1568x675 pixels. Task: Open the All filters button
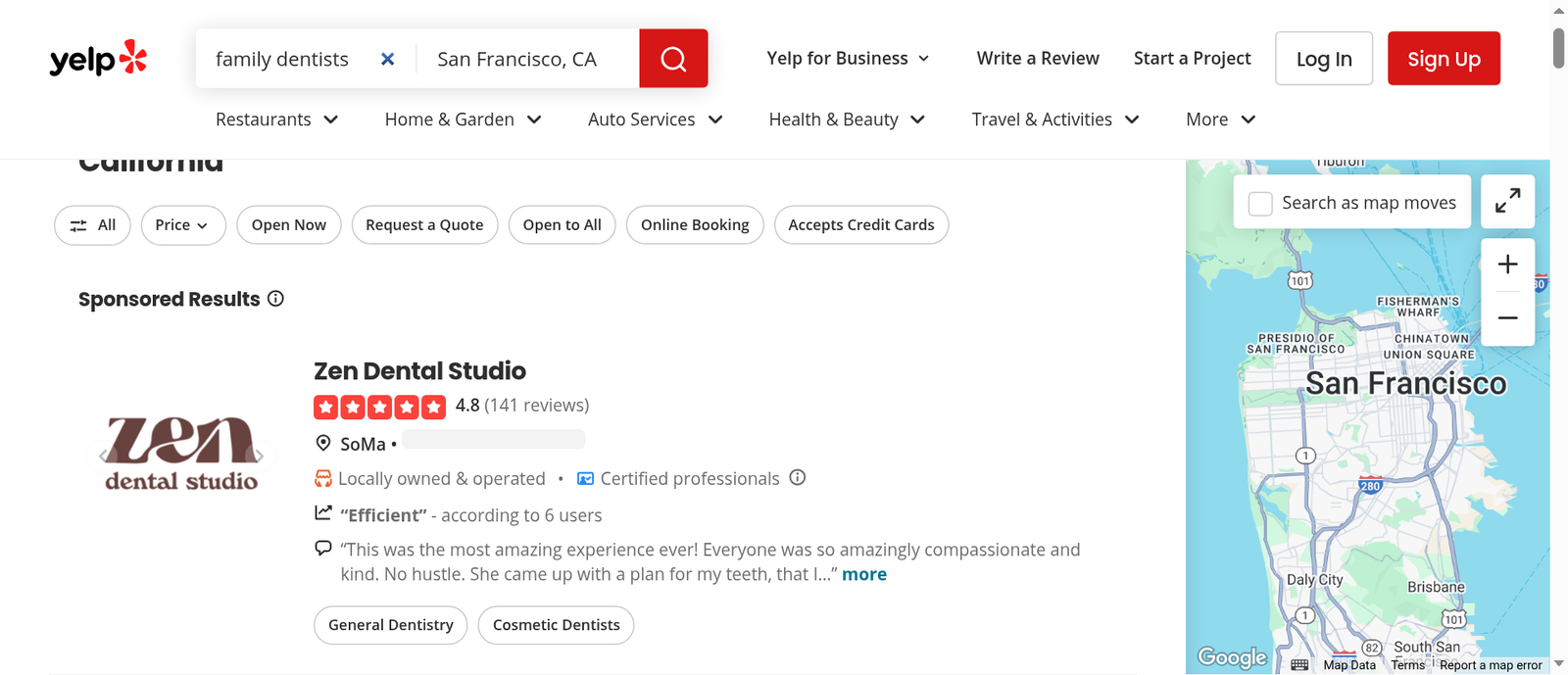[x=92, y=225]
